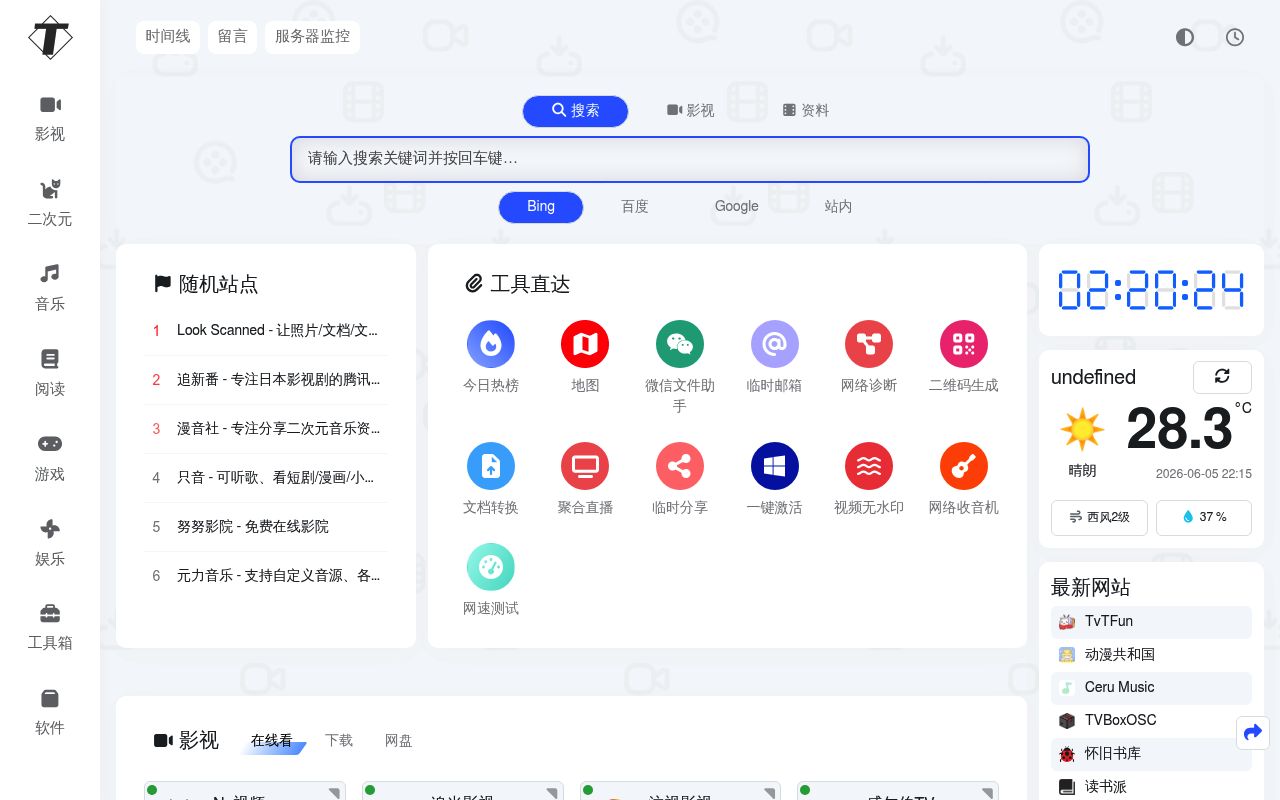Click the digital clock display

(x=1151, y=290)
